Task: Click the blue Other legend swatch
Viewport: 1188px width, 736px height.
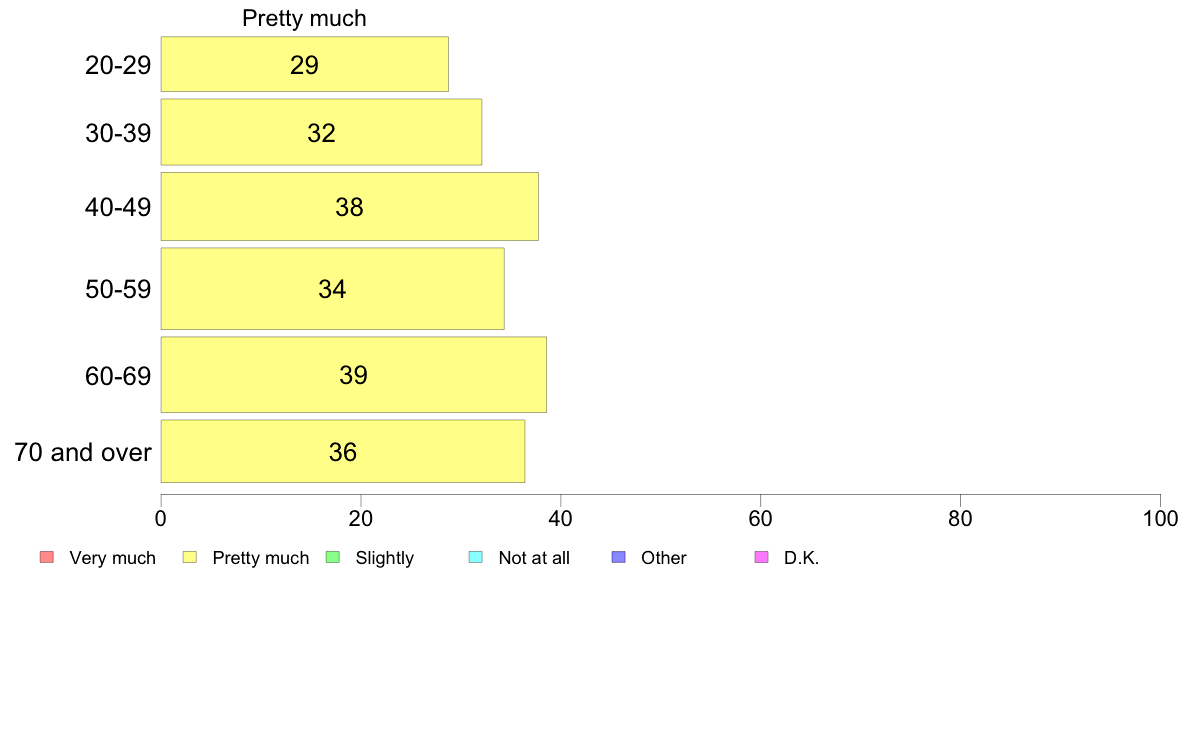Action: tap(618, 557)
